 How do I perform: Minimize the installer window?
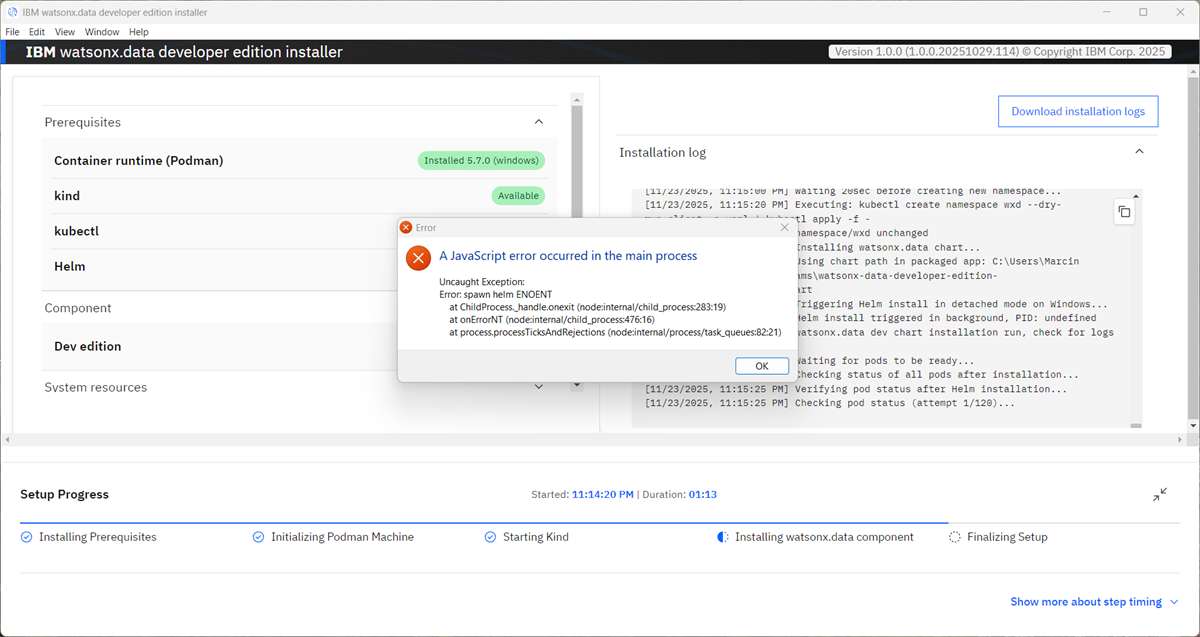[1107, 12]
